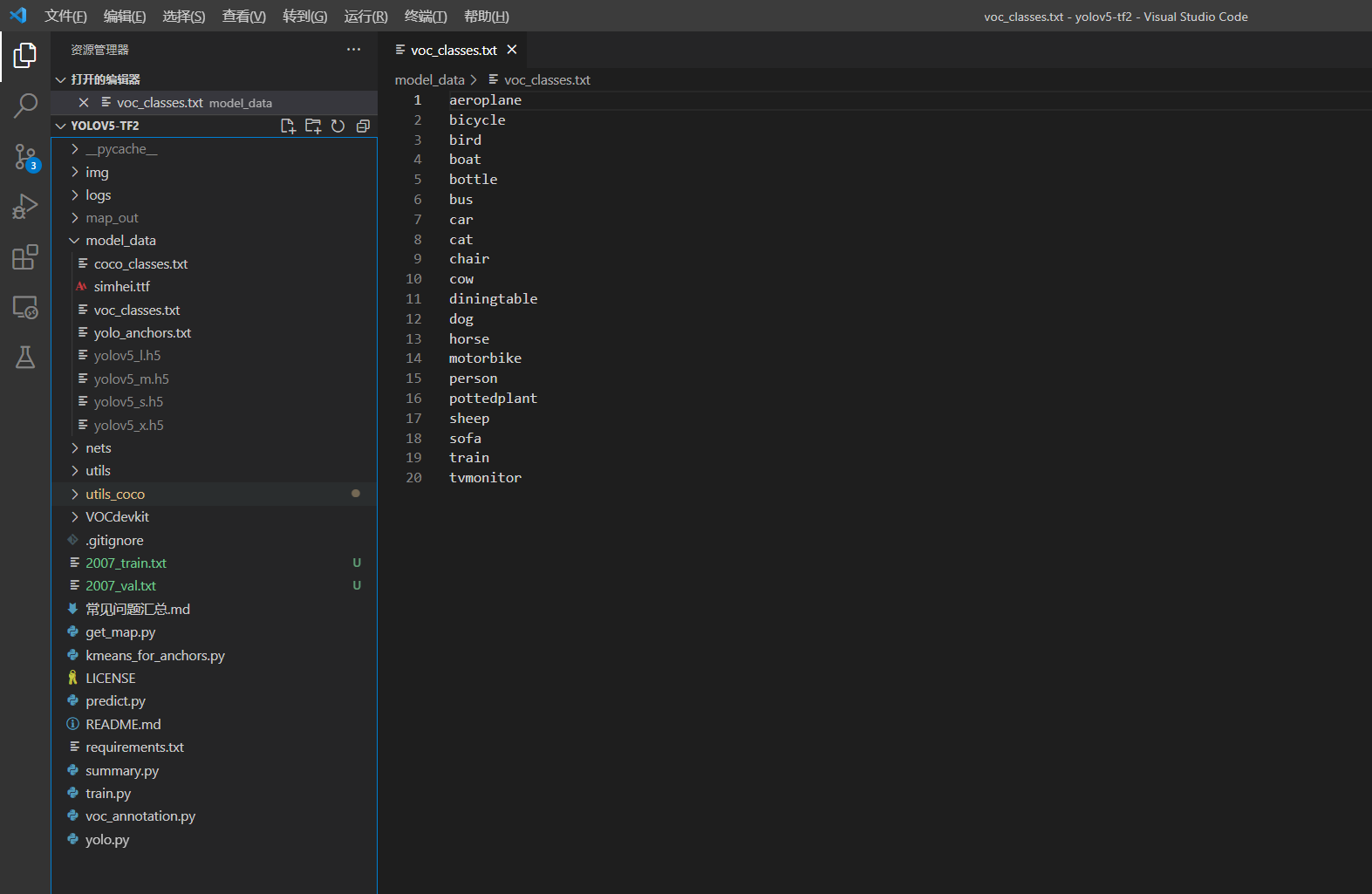
Task: Click model_data in the breadcrumb
Action: pyautogui.click(x=430, y=79)
